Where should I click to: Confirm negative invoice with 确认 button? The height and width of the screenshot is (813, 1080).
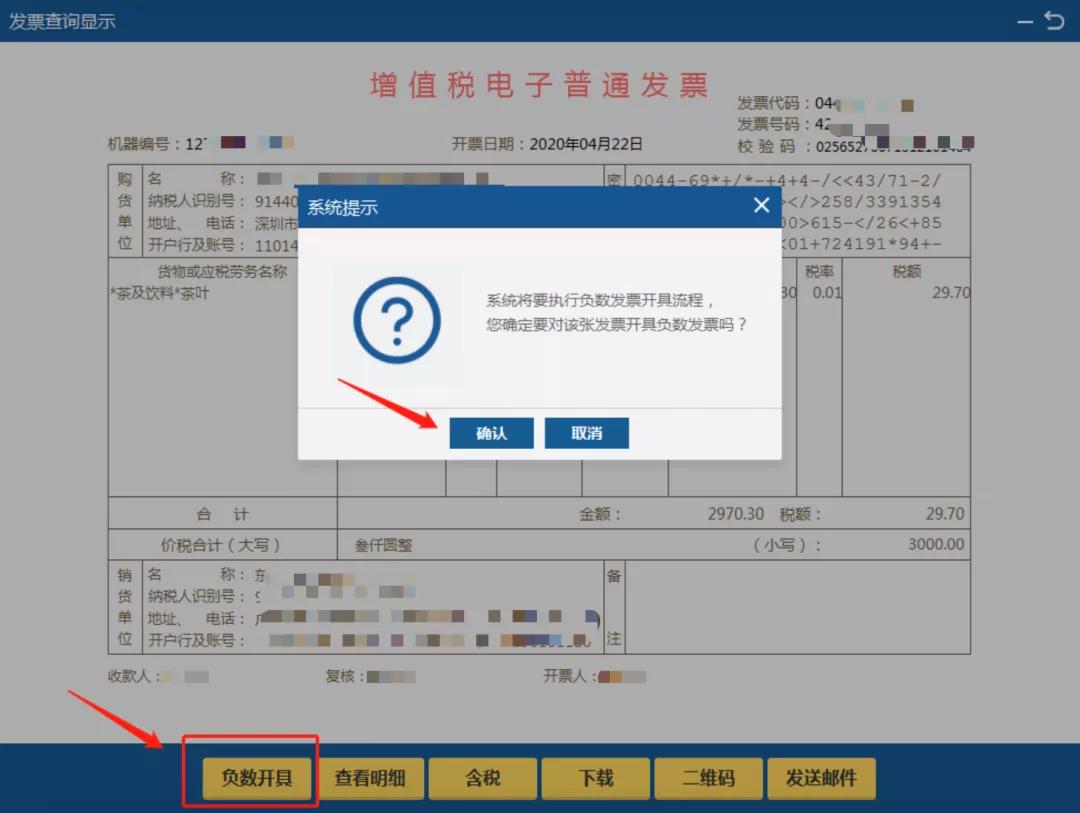point(491,433)
